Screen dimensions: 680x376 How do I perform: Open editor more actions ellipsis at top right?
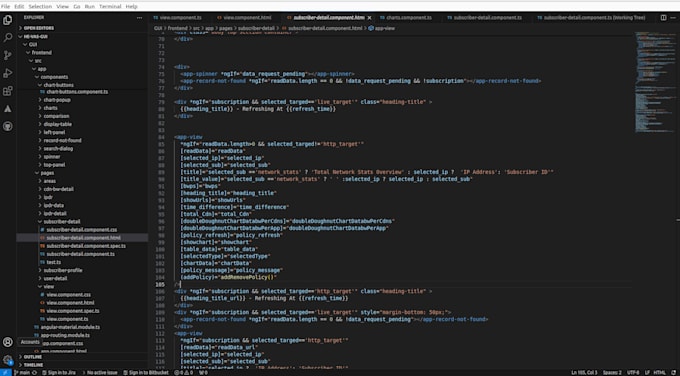pos(674,18)
